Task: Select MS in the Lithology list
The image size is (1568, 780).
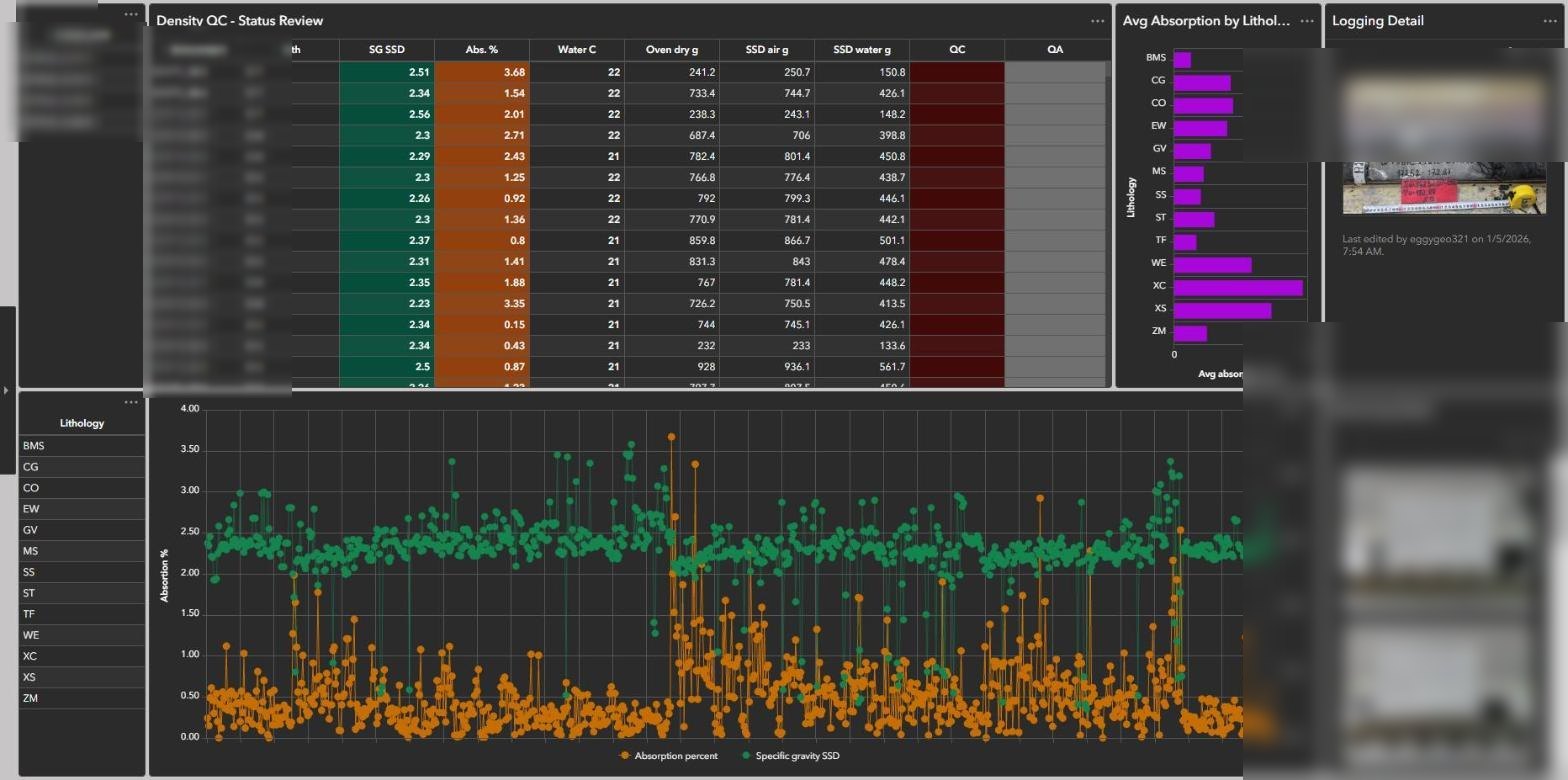Action: pos(82,551)
